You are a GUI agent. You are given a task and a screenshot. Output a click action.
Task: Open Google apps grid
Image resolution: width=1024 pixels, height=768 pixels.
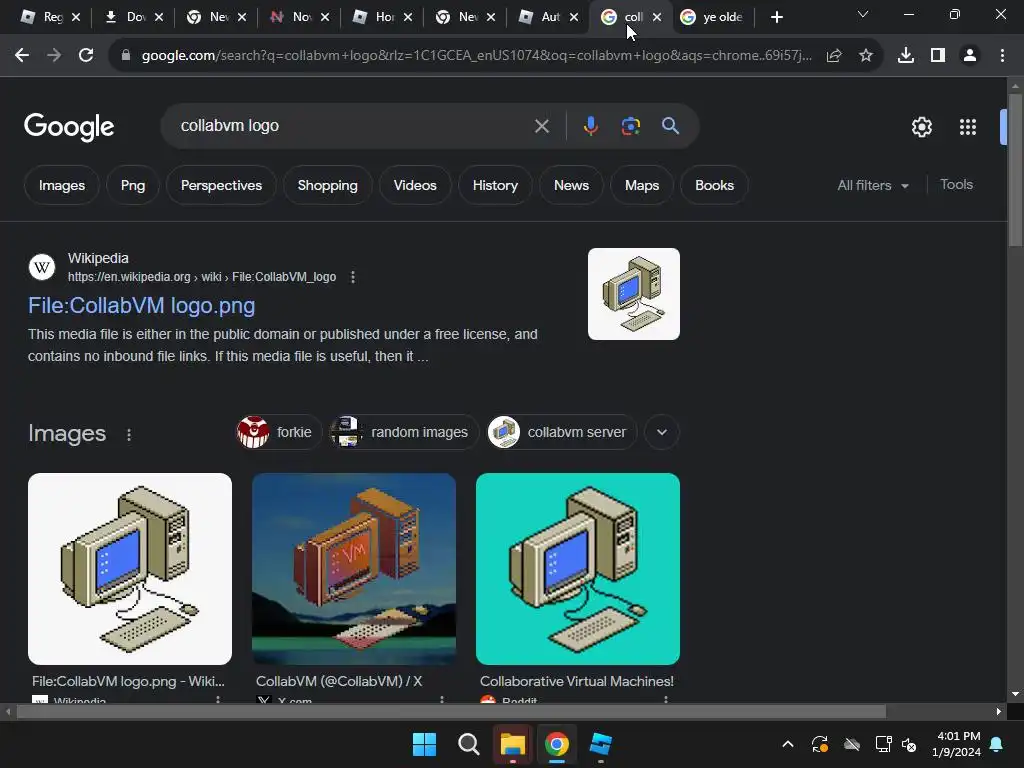968,127
